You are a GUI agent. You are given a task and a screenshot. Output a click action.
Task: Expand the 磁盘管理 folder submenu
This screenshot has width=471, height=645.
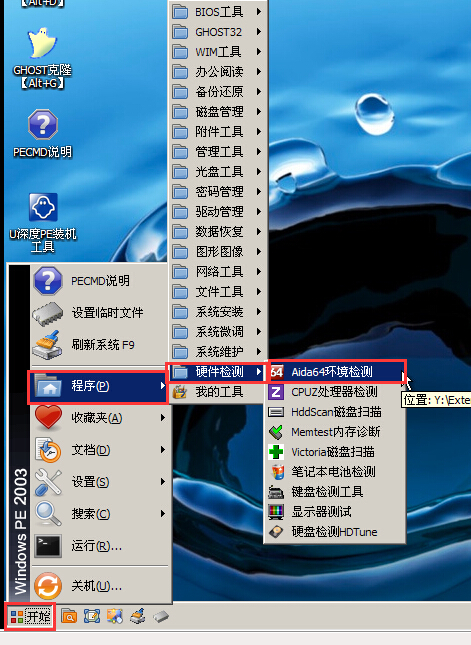point(218,111)
